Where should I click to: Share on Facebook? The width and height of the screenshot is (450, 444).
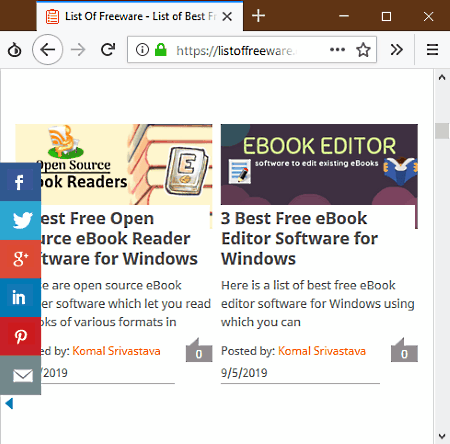[x=20, y=182]
